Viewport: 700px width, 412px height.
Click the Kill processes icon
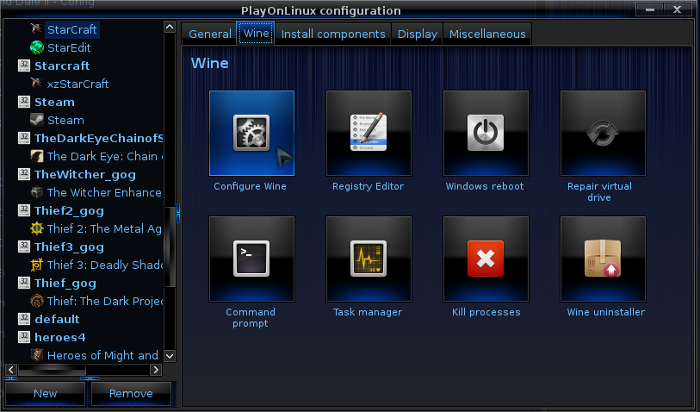pos(486,259)
